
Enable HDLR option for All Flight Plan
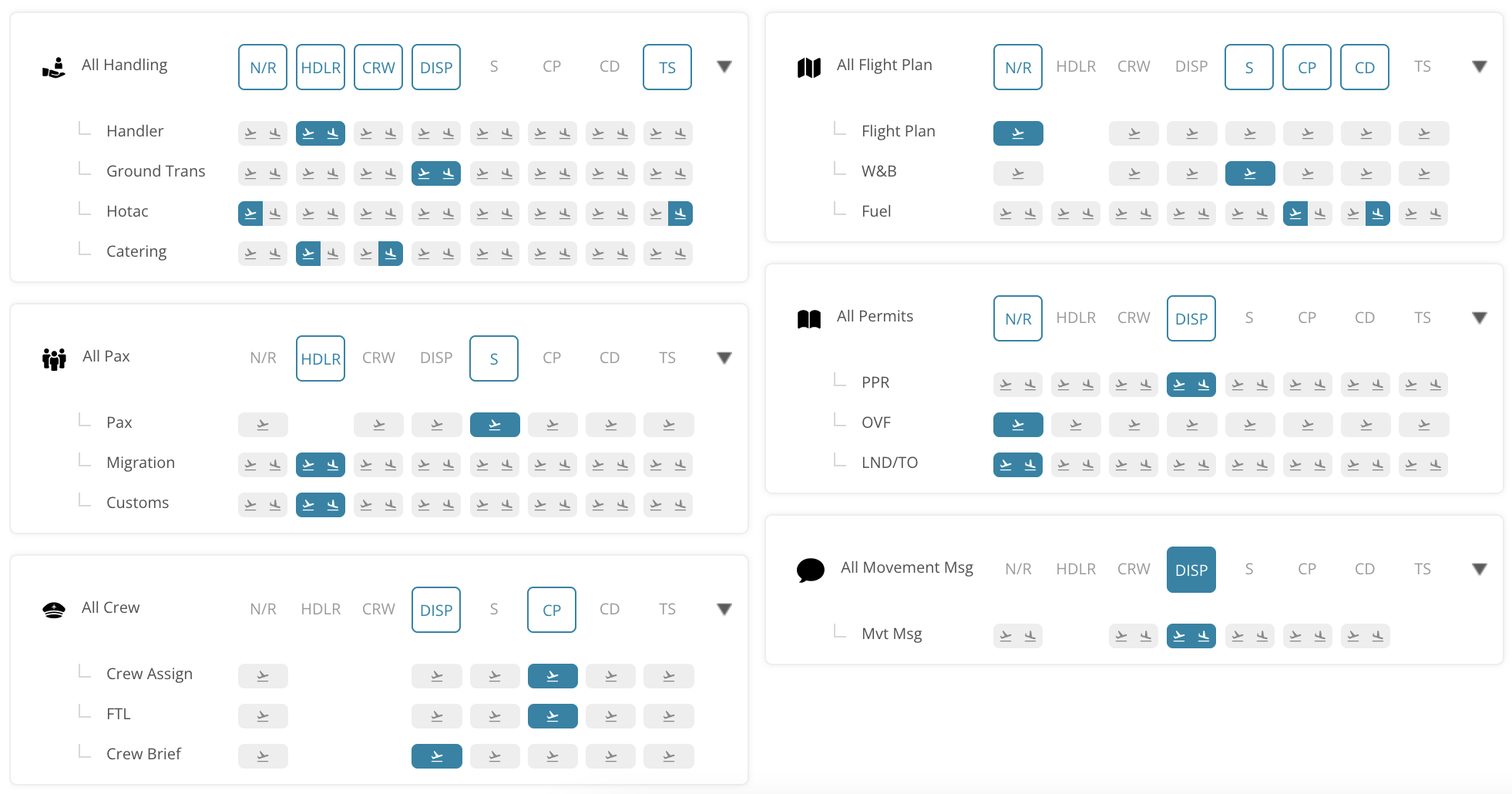click(x=1076, y=67)
